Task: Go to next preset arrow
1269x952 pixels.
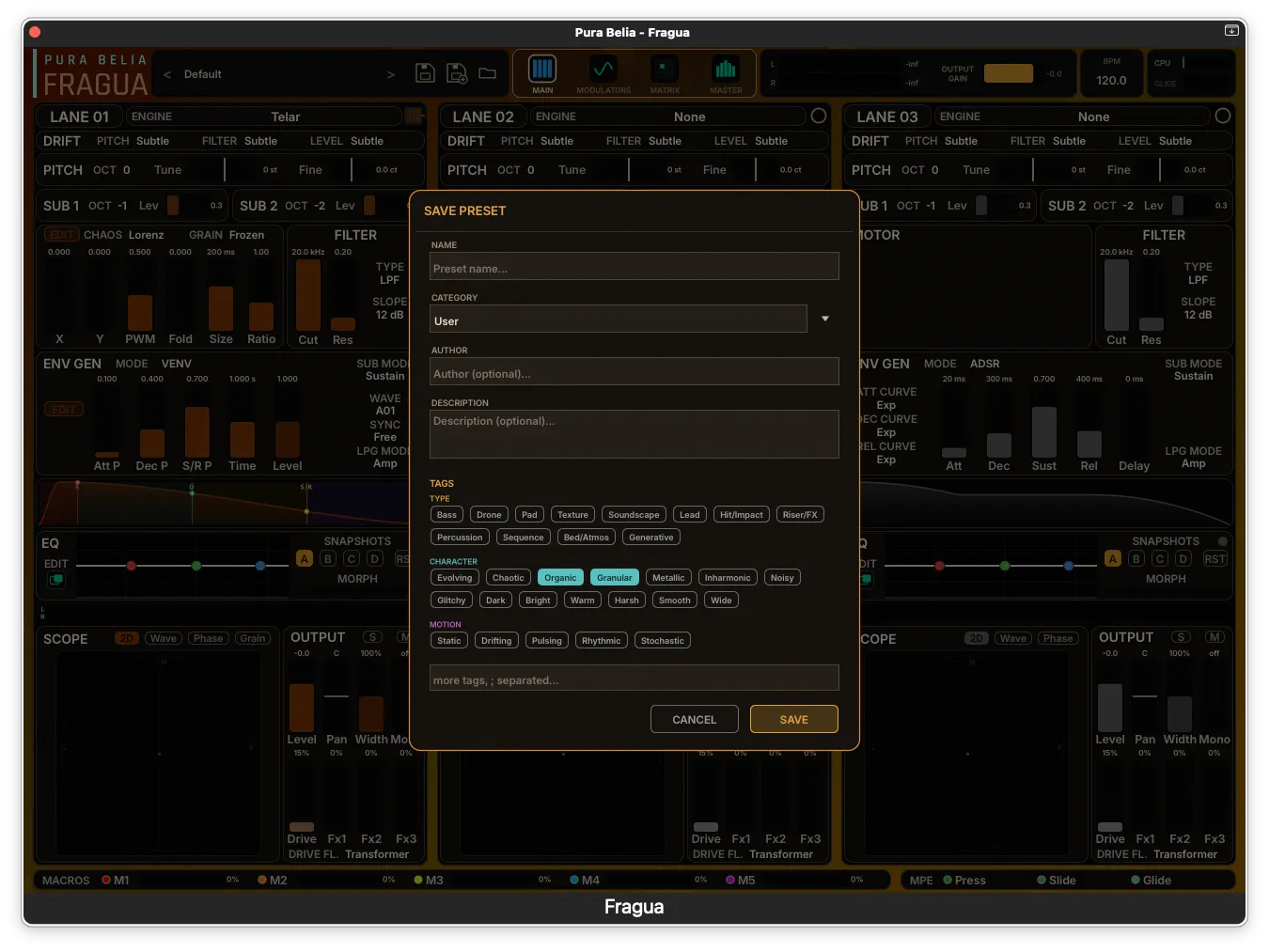Action: click(391, 74)
